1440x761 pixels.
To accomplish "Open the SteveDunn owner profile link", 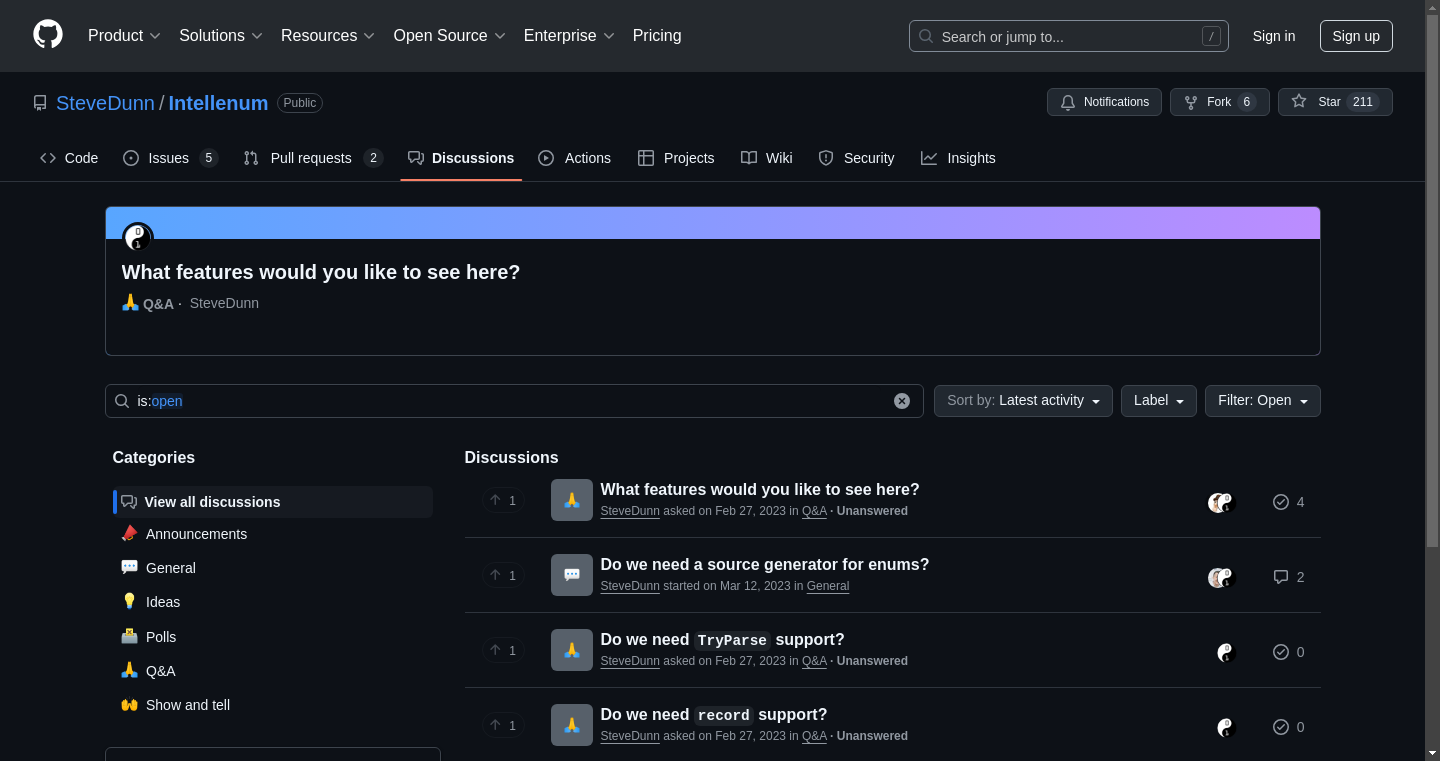I will [105, 103].
